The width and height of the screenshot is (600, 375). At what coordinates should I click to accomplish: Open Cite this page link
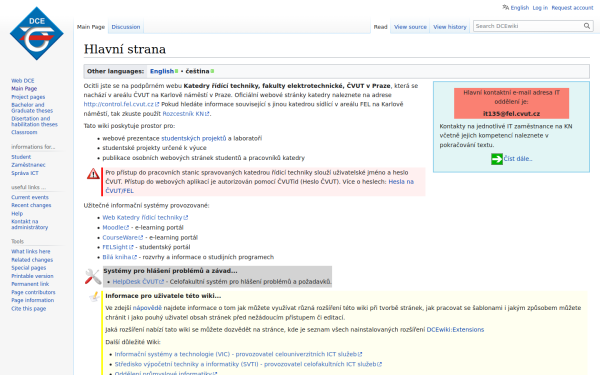tap(28, 308)
